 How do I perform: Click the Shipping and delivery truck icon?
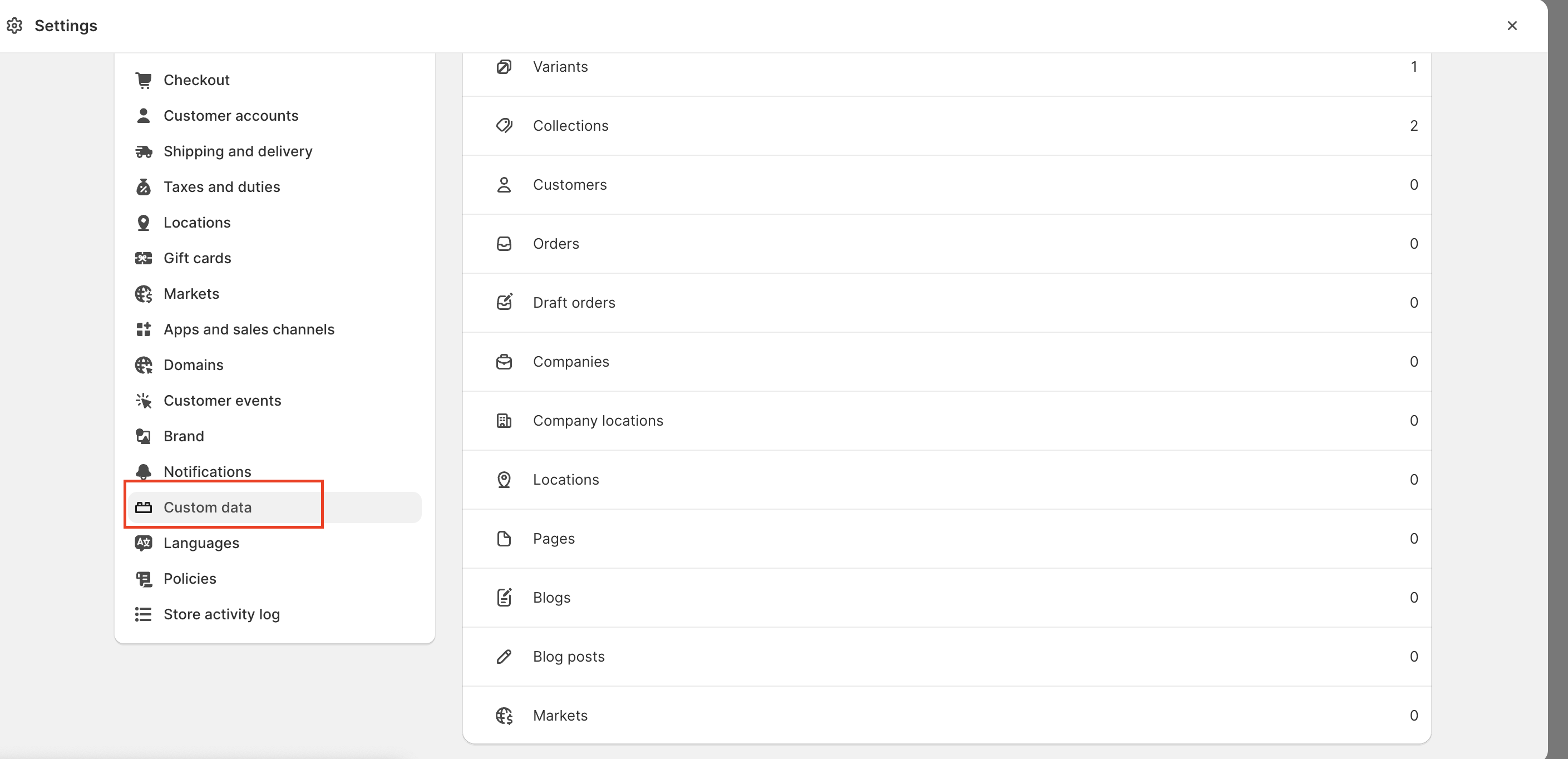pyautogui.click(x=144, y=151)
